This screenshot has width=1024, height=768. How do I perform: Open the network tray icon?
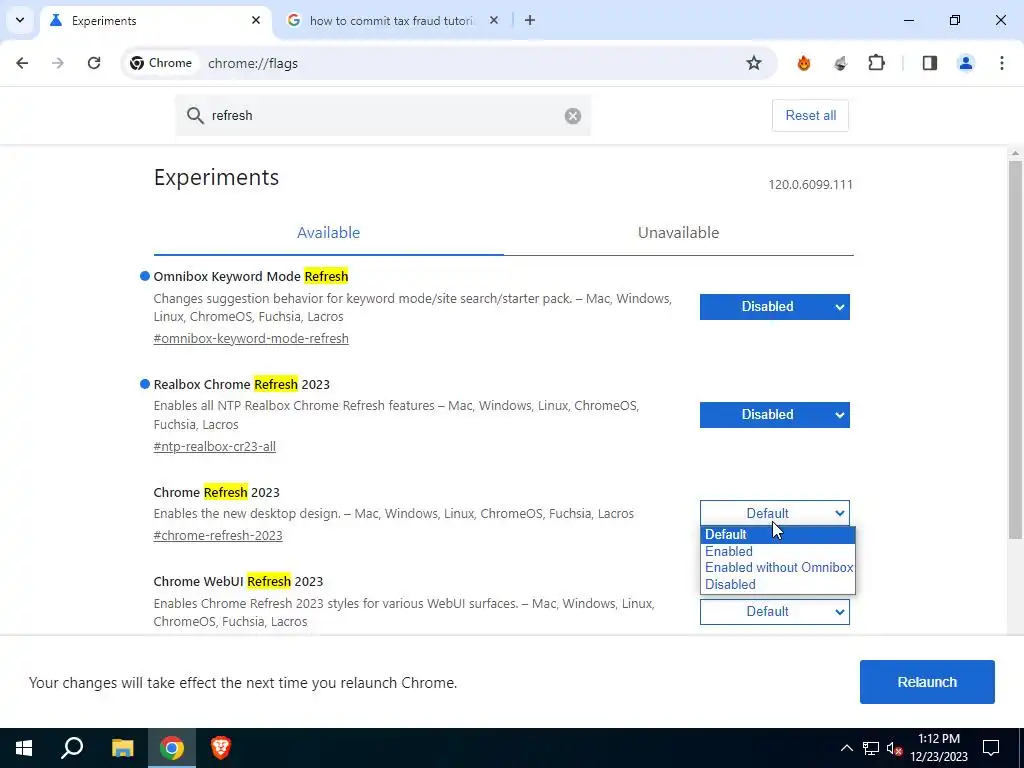click(871, 748)
